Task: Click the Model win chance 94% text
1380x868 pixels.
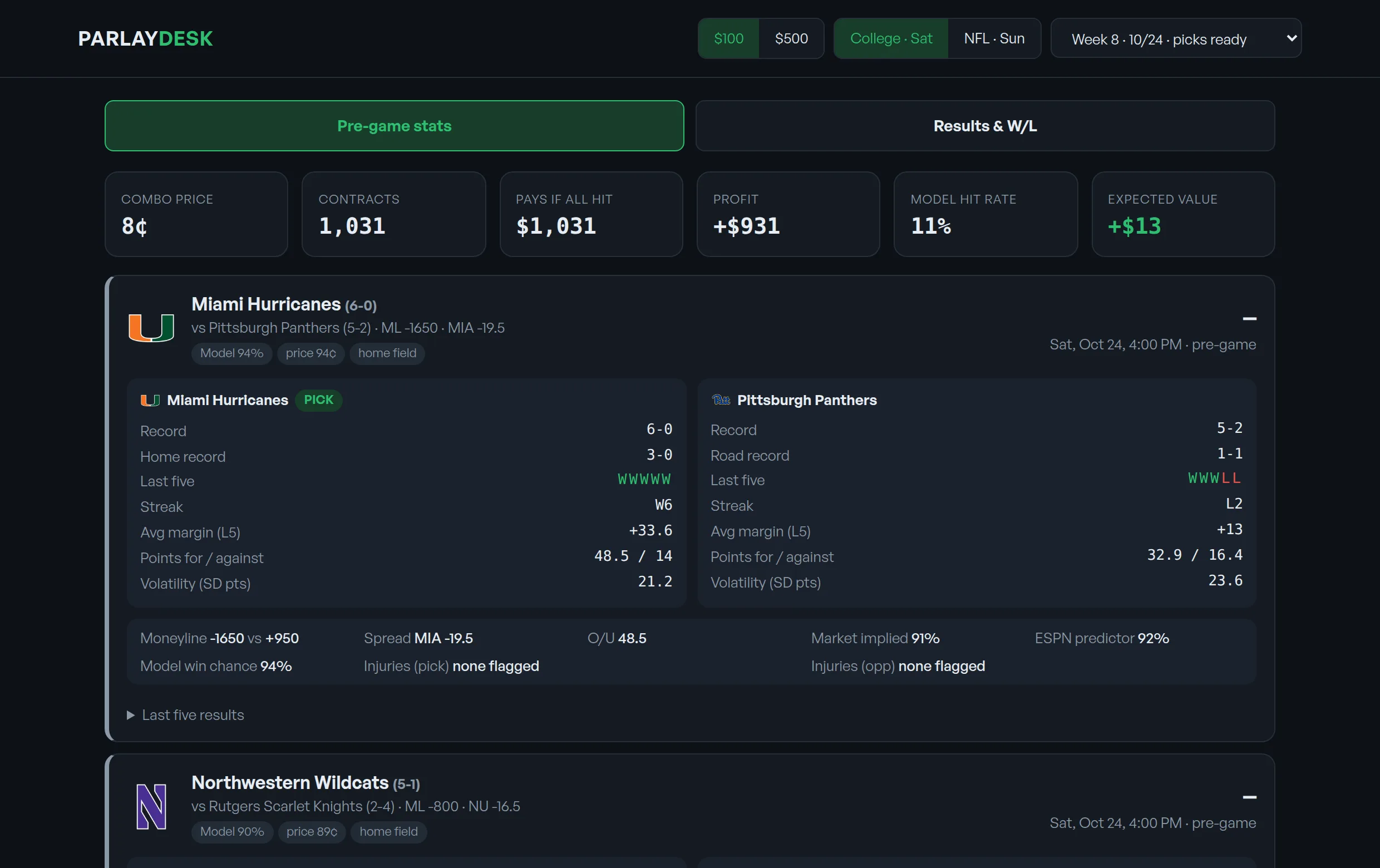Action: (x=216, y=666)
